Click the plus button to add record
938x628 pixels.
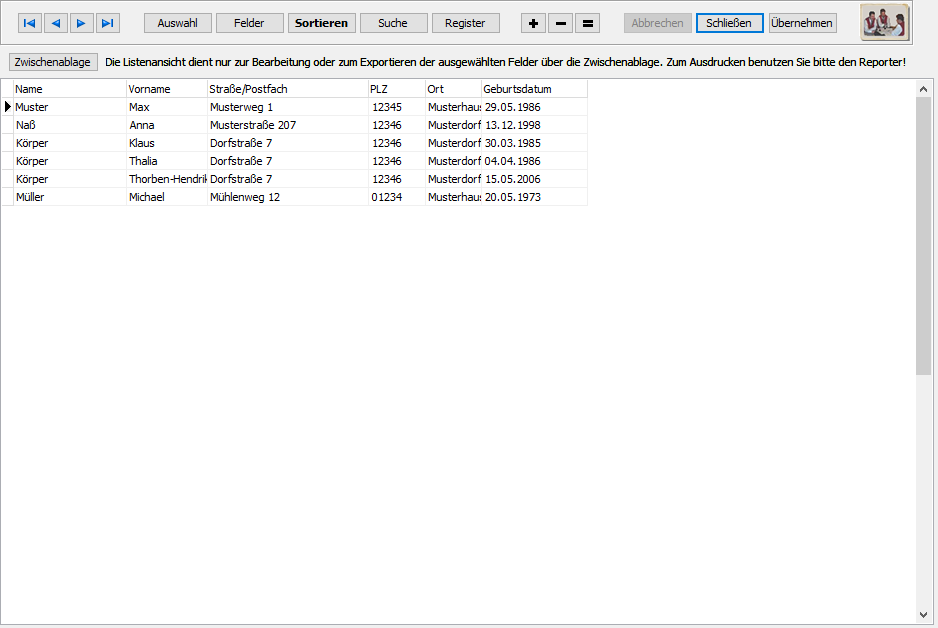click(x=534, y=23)
